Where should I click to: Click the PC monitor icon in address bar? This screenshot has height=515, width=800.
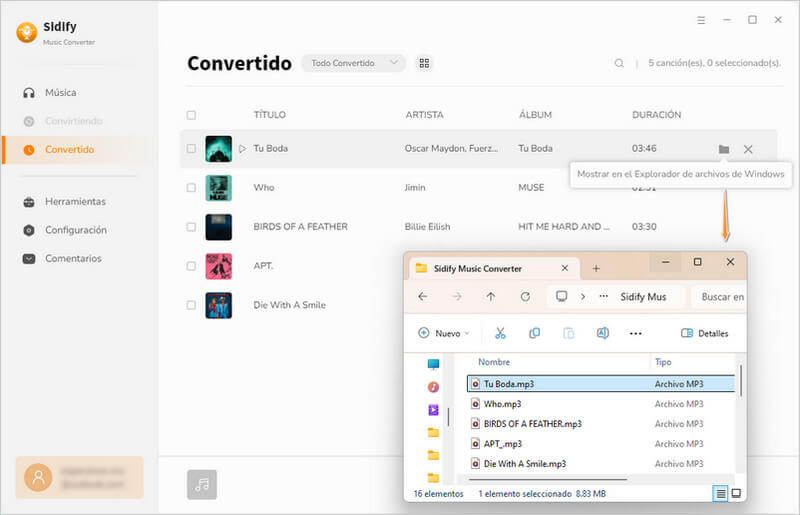coord(562,297)
